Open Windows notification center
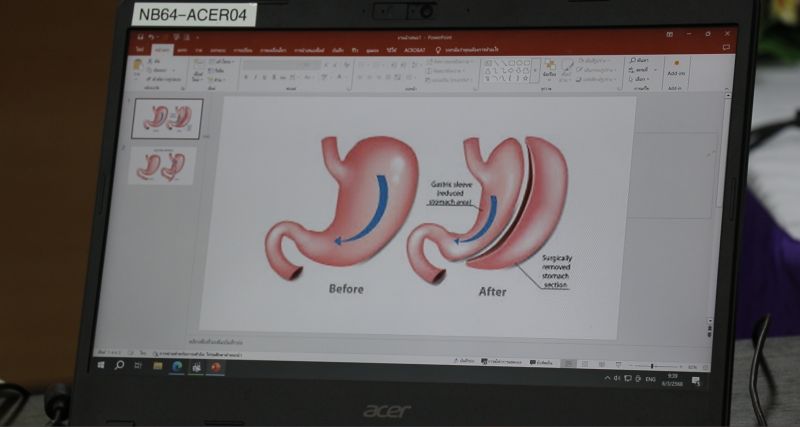 (695, 381)
